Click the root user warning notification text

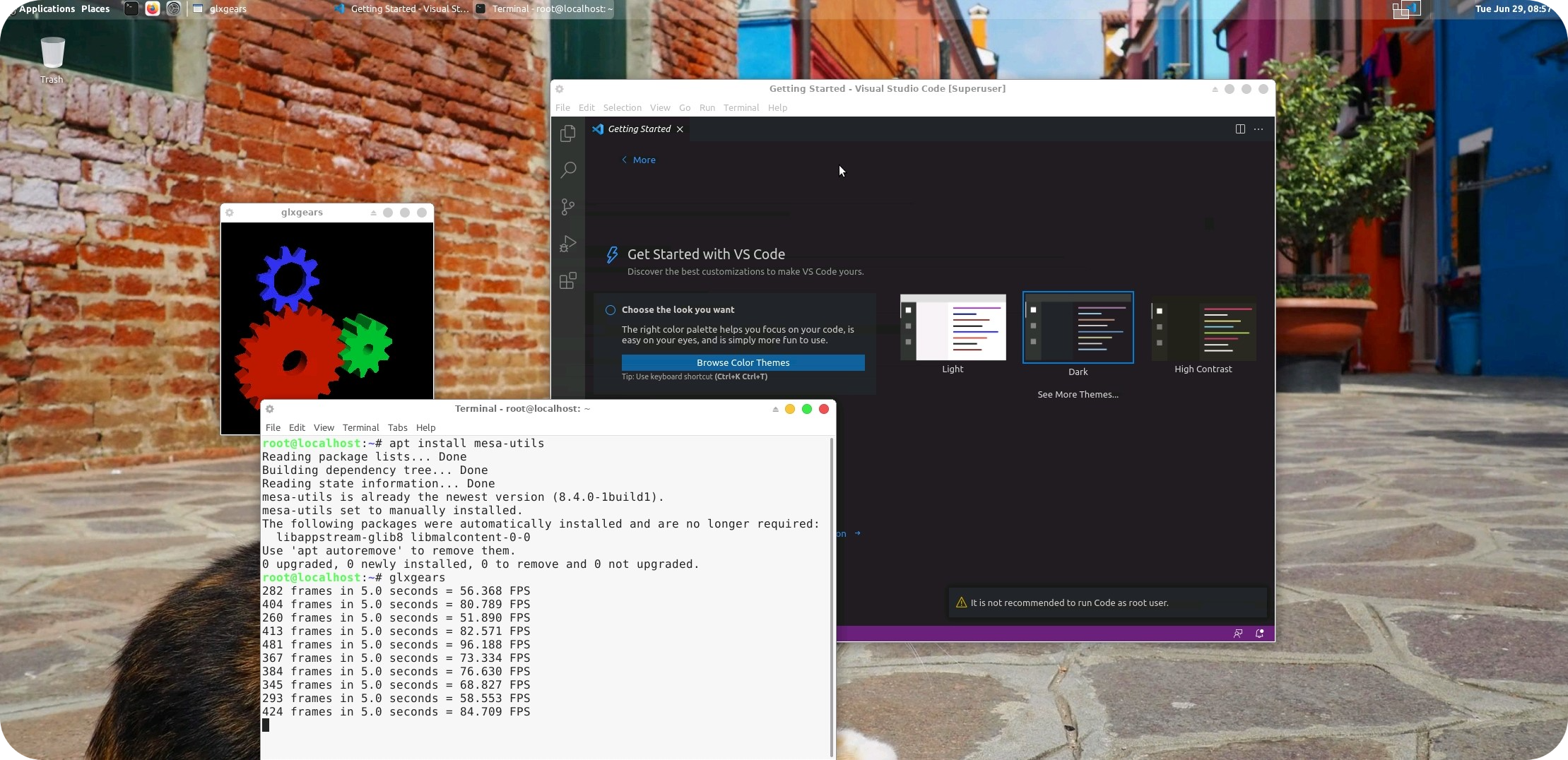(1069, 602)
